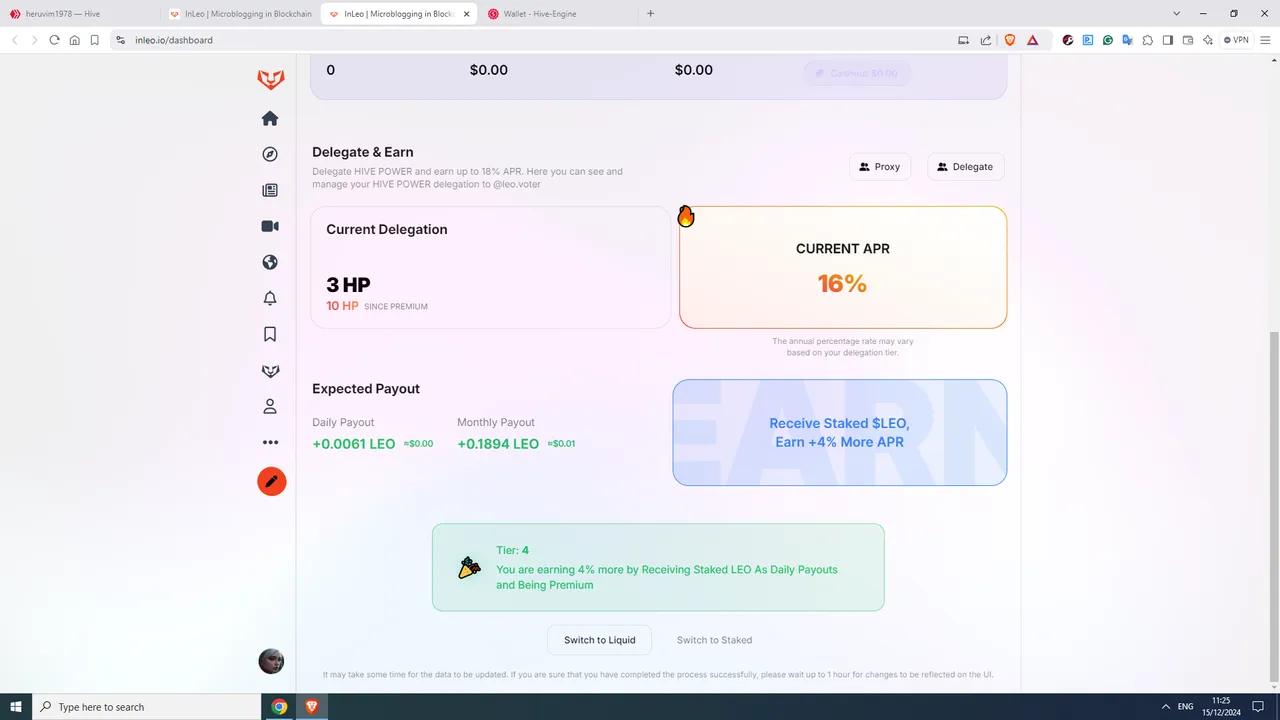Screen dimensions: 1280x720
Task: Click the share page icon in address bar
Action: pyautogui.click(x=986, y=40)
